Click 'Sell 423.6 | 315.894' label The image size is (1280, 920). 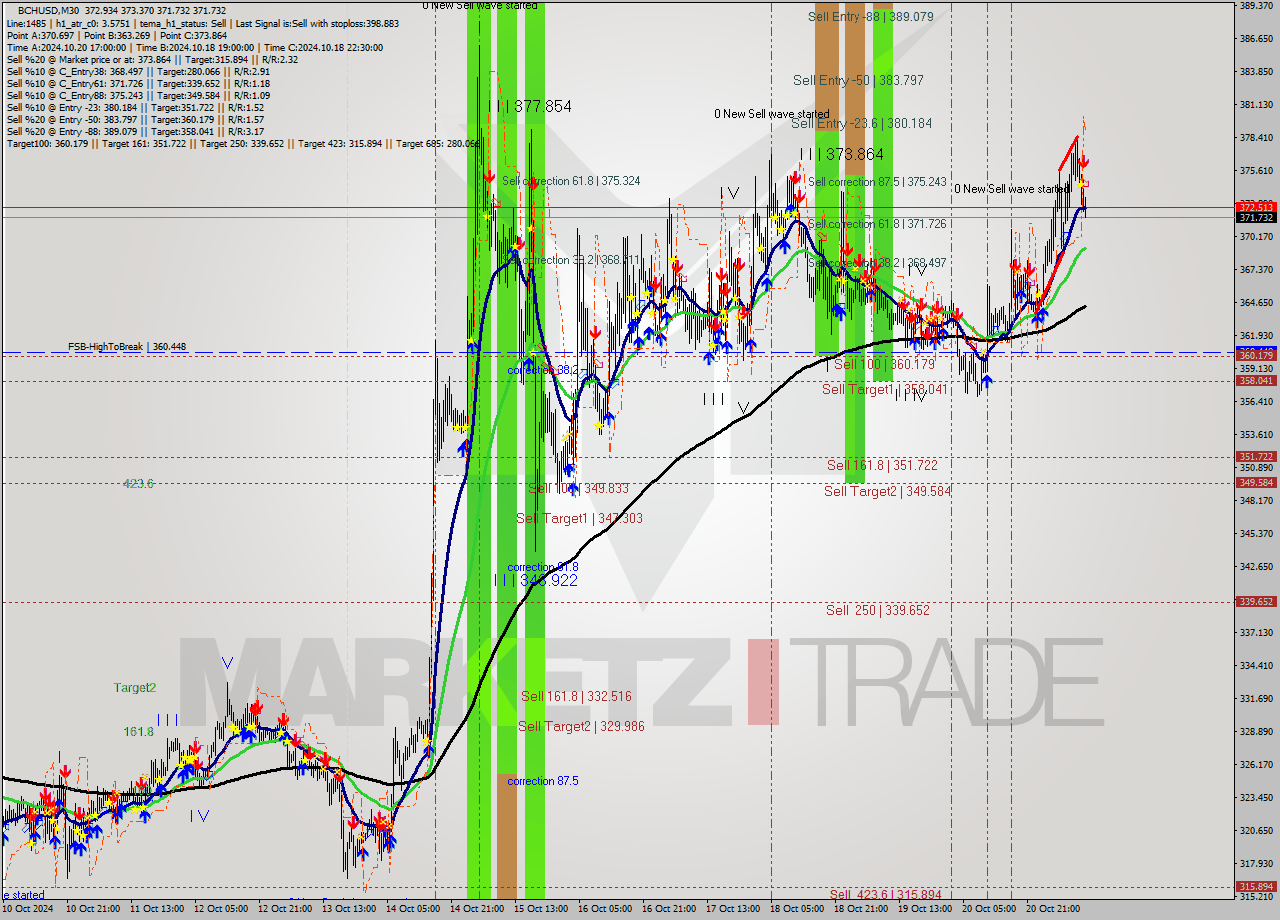click(886, 895)
